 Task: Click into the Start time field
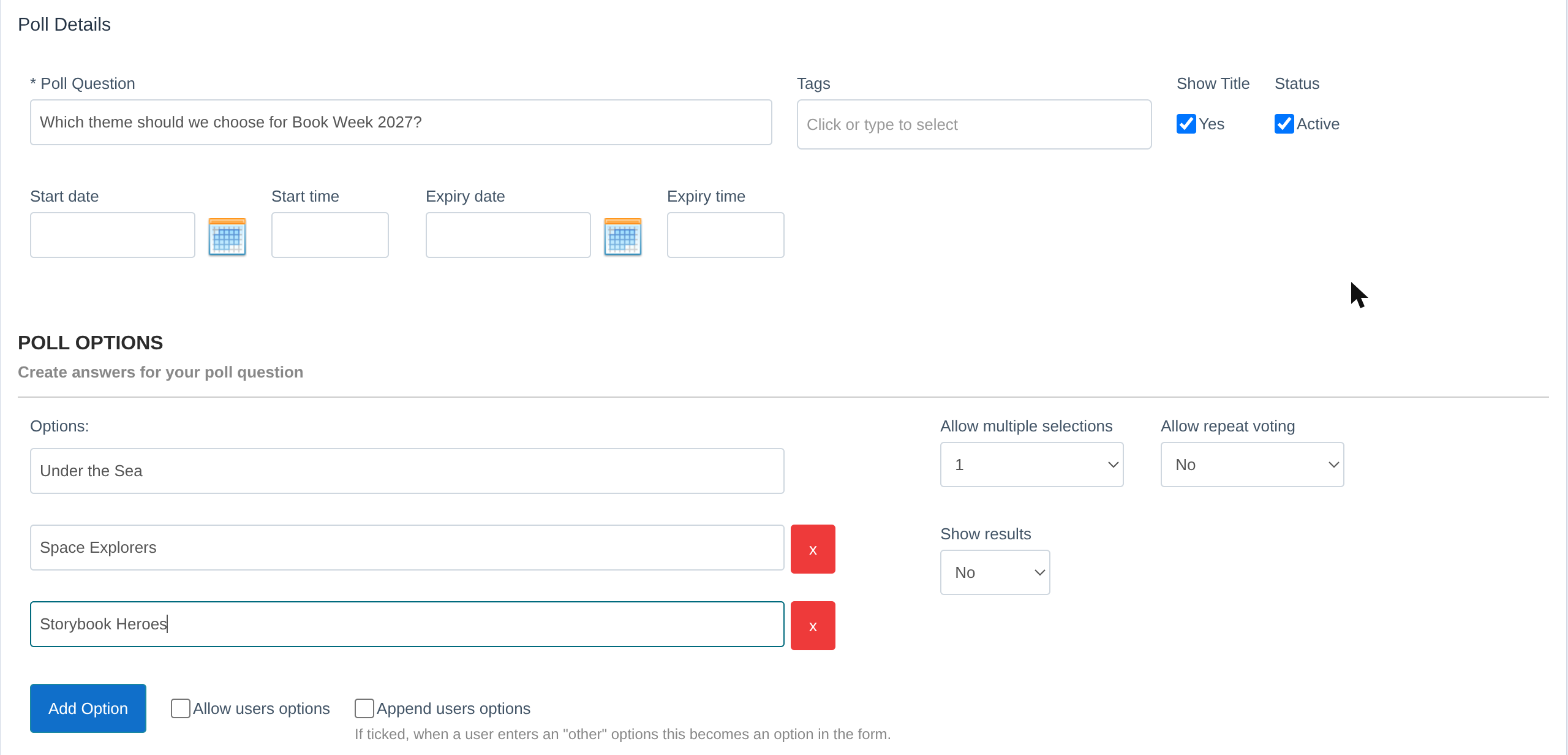[330, 235]
